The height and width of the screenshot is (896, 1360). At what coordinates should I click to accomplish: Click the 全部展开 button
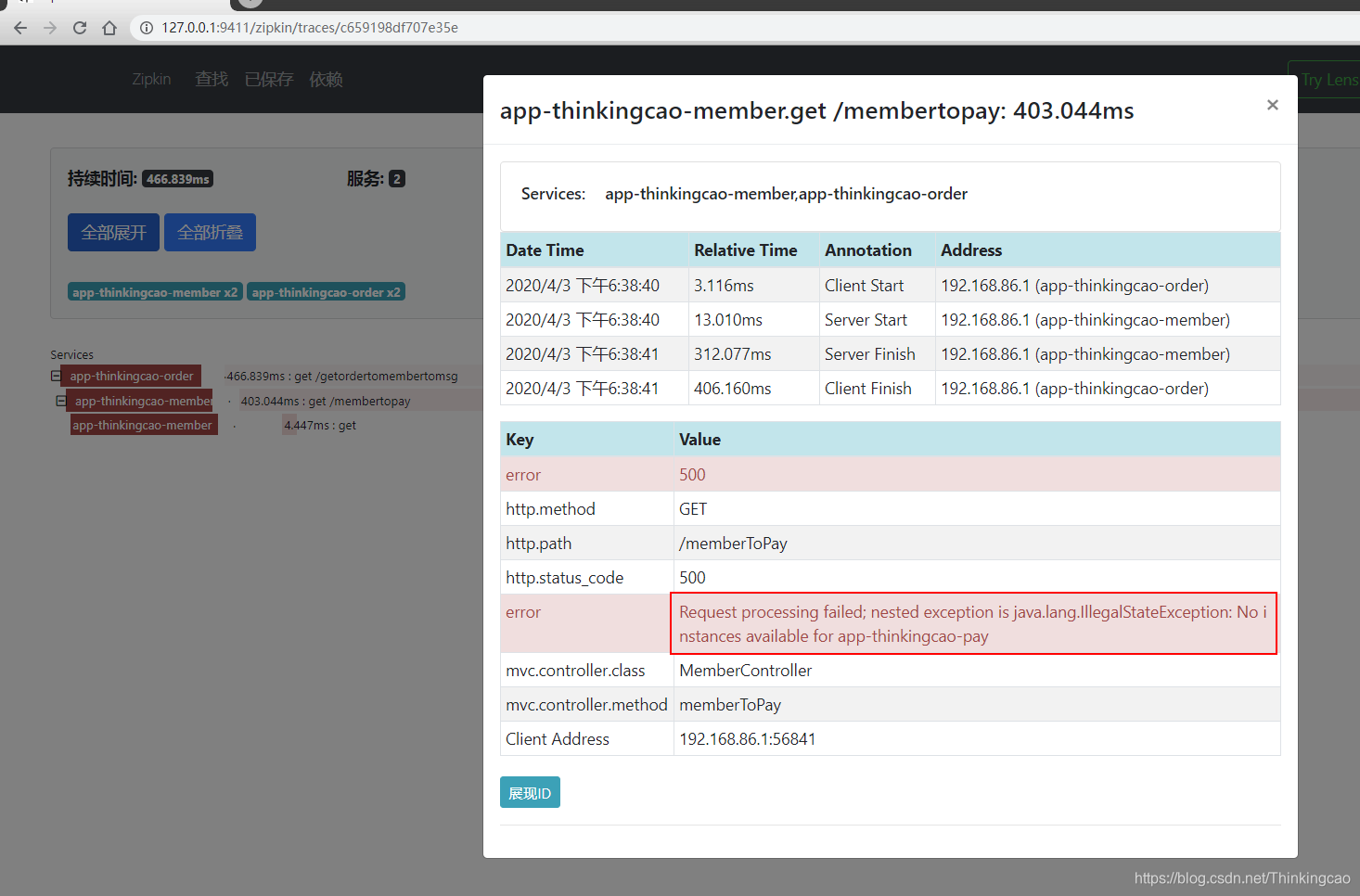click(x=113, y=232)
